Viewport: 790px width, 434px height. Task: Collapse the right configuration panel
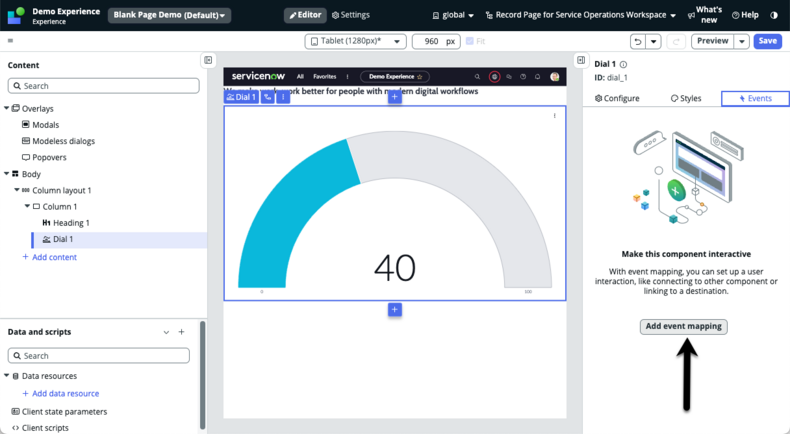(581, 60)
